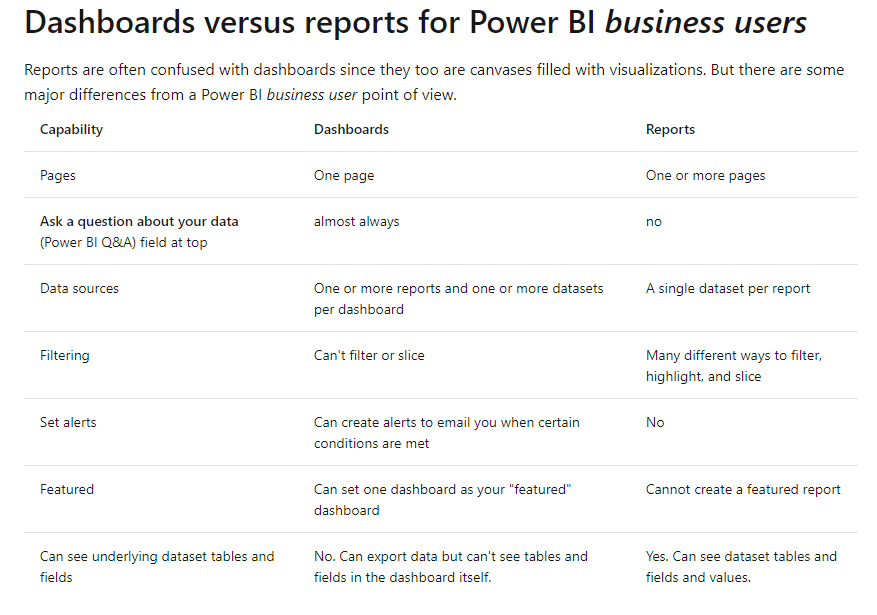Select the Pages row label
This screenshot has height=615, width=877.
[58, 176]
